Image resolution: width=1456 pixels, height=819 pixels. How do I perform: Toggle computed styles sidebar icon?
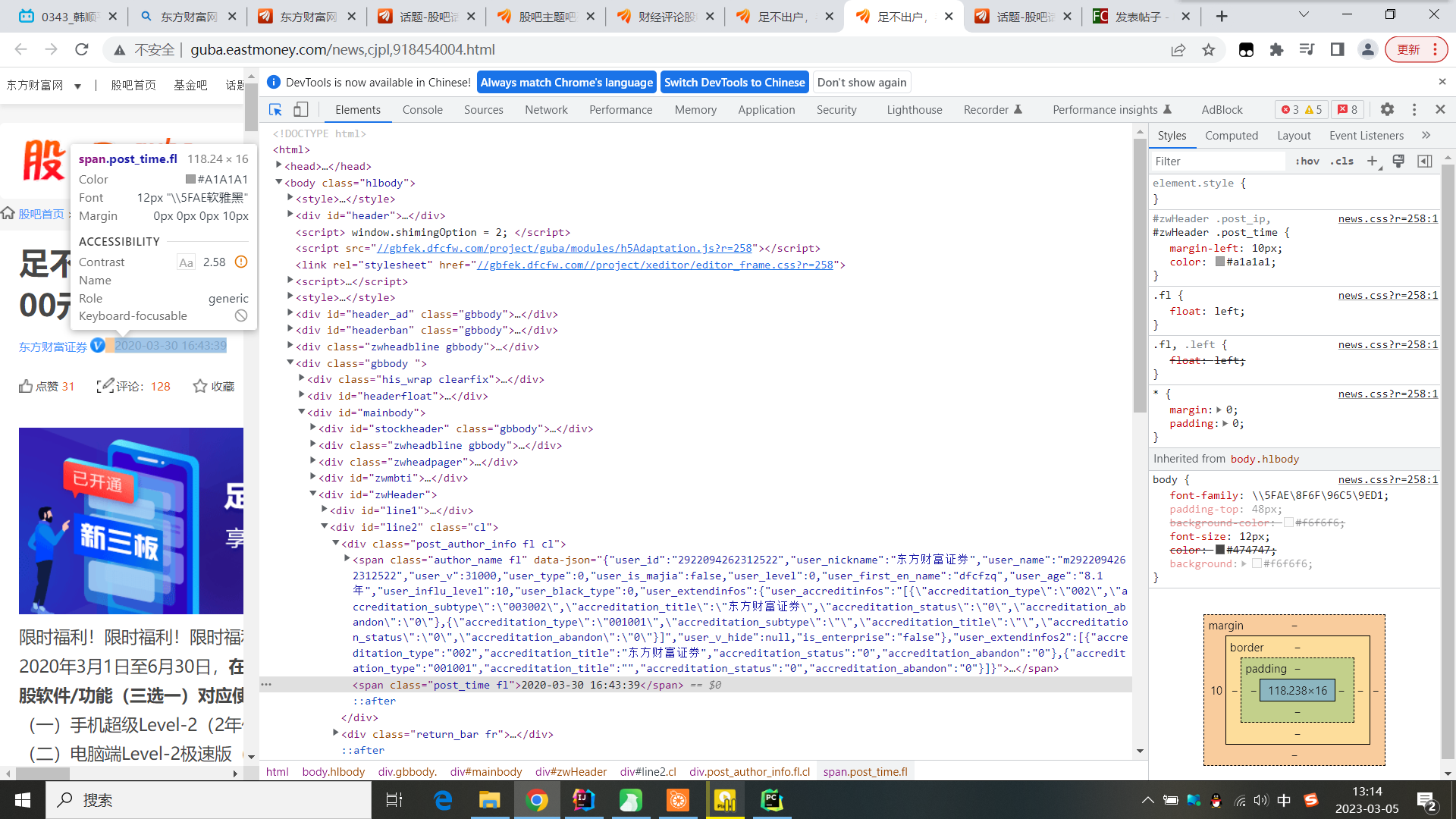coord(1425,161)
